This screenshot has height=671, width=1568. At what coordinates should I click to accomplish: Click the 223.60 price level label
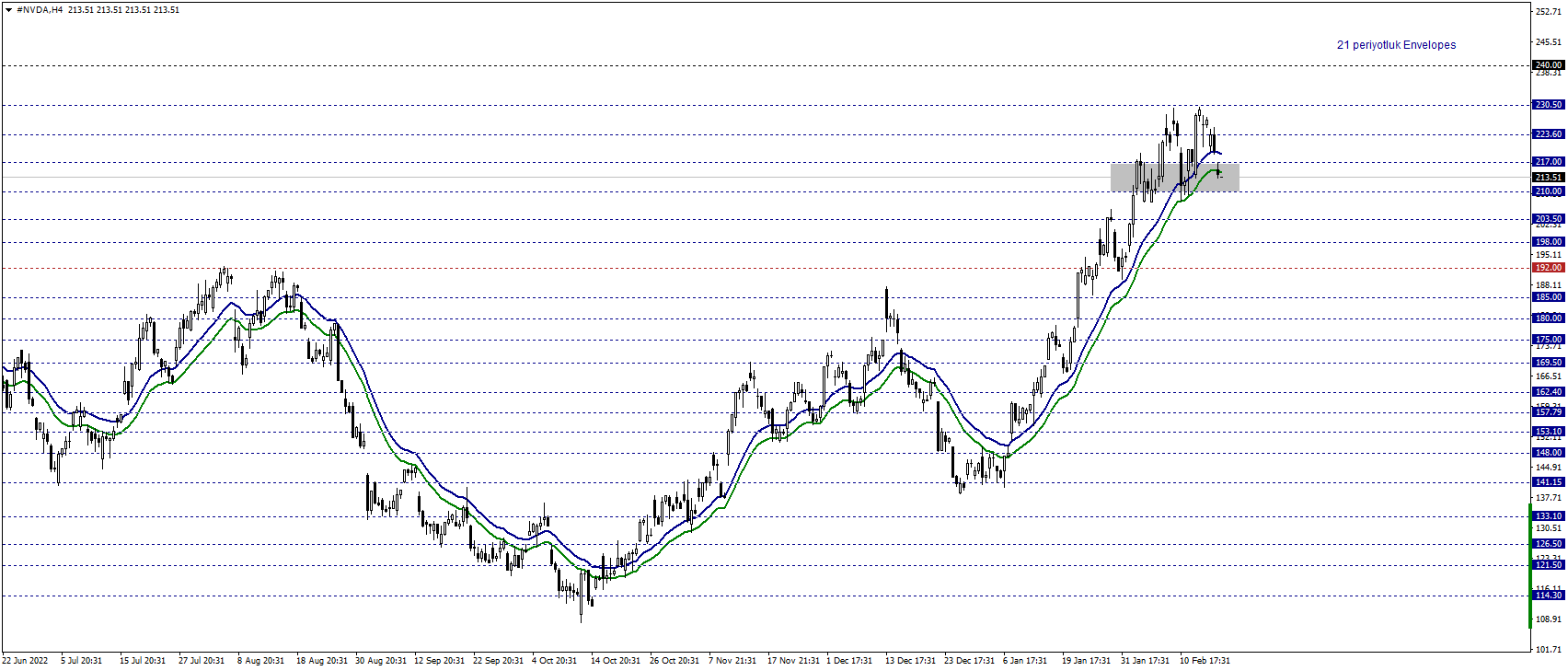(x=1548, y=134)
